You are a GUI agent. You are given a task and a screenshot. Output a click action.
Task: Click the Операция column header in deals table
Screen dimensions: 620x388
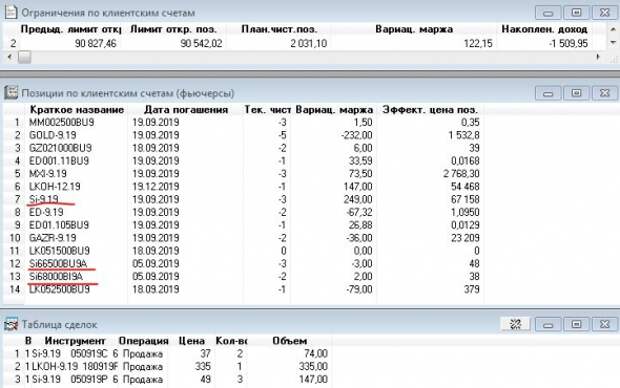pos(144,341)
